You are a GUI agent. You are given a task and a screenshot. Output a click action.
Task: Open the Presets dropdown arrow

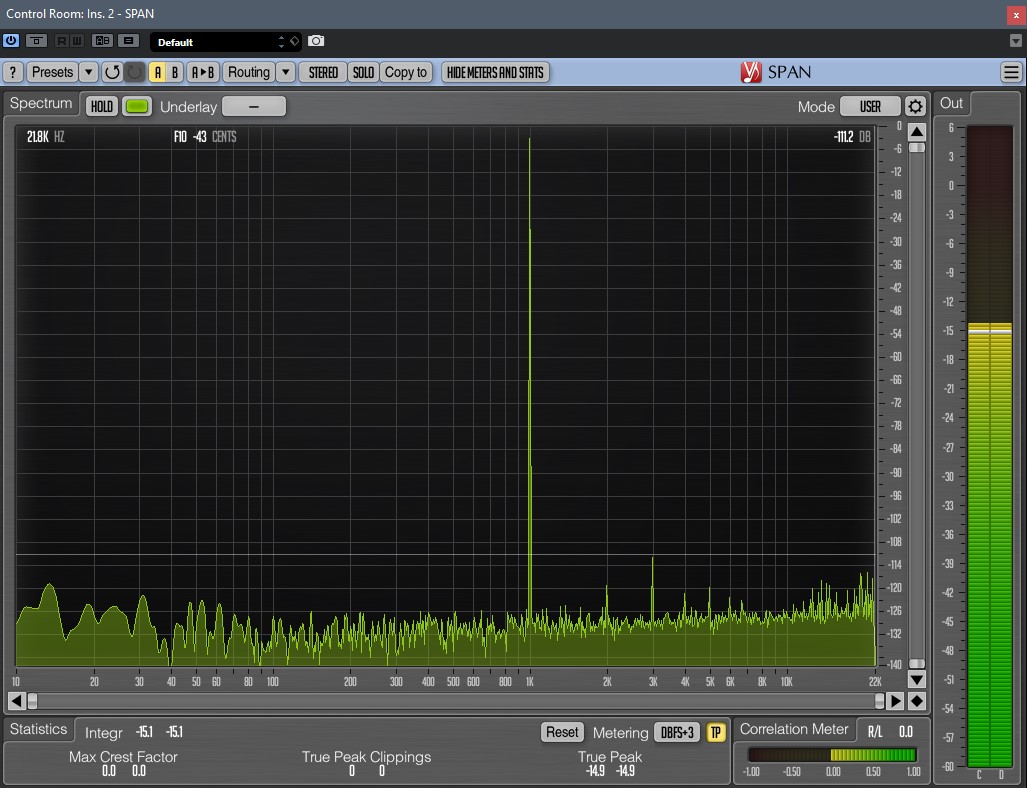[x=88, y=72]
